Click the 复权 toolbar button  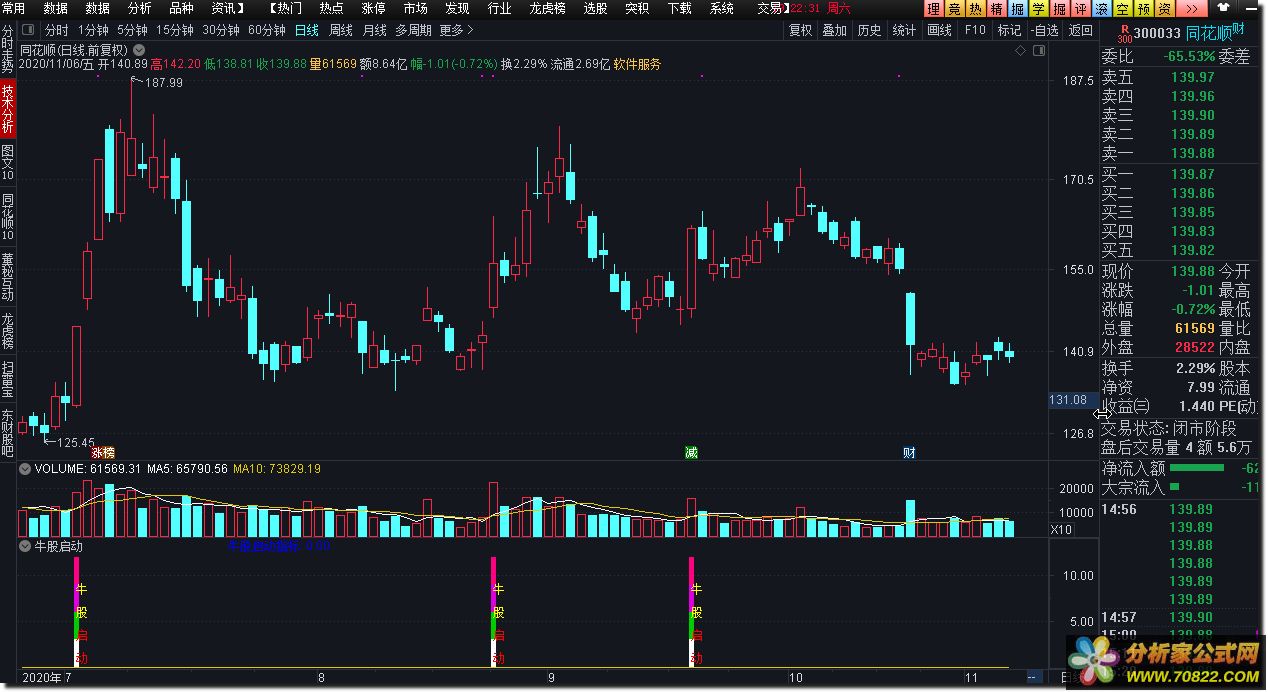pos(801,30)
